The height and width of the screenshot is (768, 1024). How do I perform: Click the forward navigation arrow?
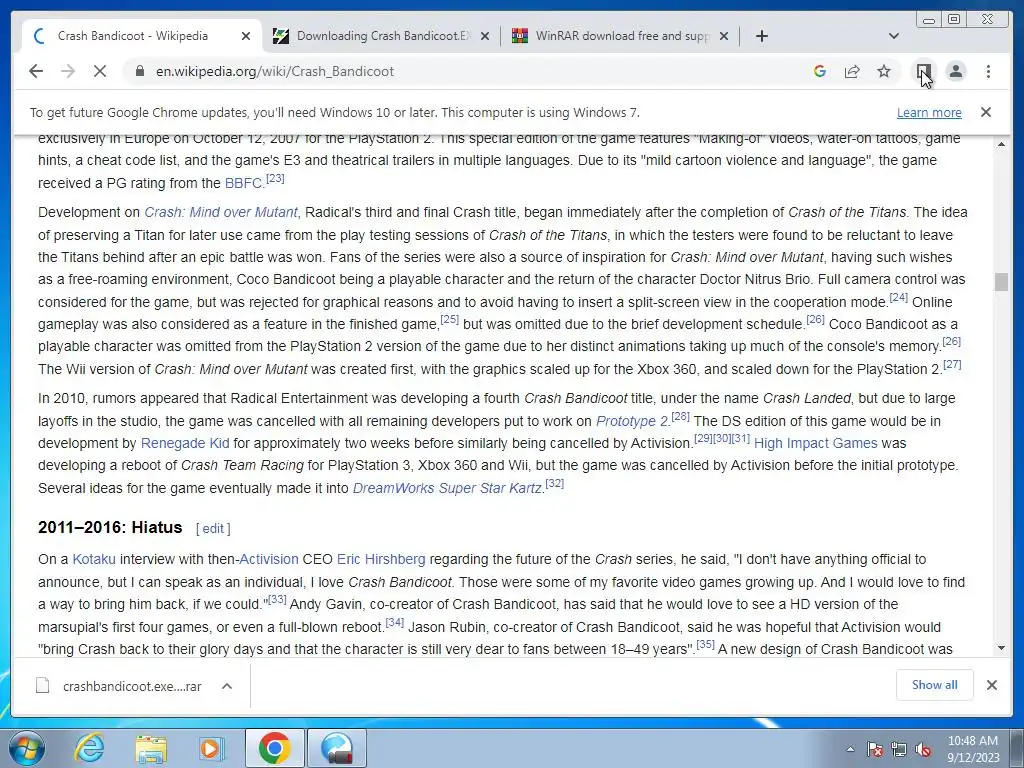[x=68, y=71]
